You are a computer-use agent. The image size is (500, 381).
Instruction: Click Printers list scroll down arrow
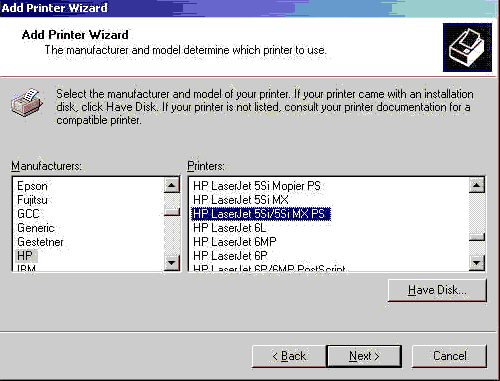tap(477, 263)
